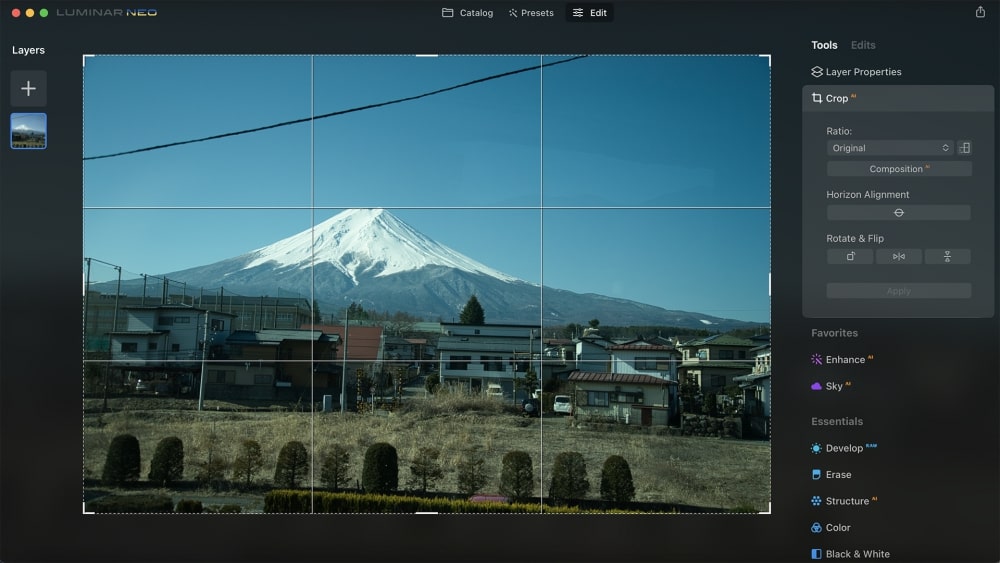Select the Mount Fuji layer thumbnail

28,131
